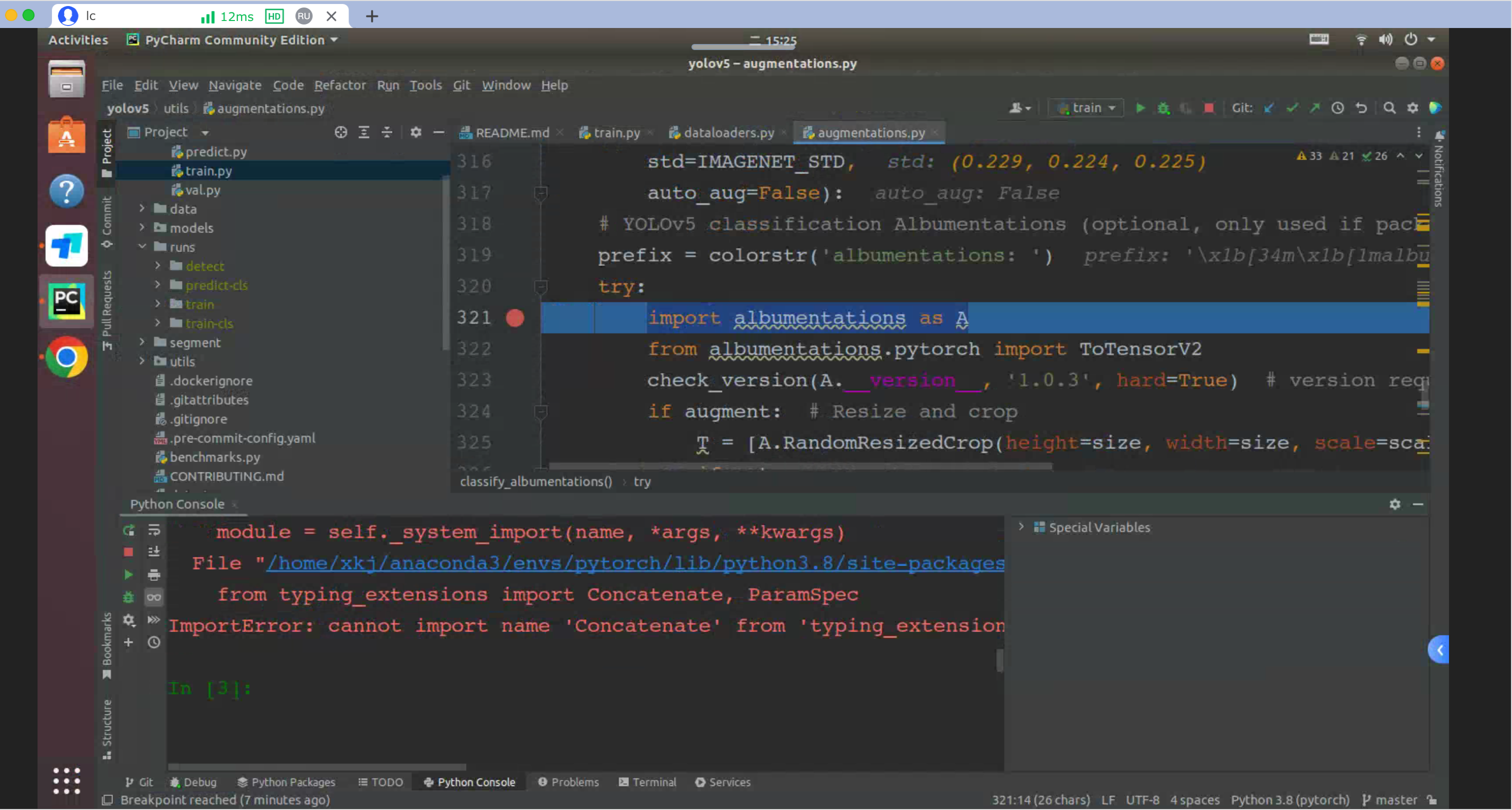Switch to dataloaders.py tab

click(722, 132)
